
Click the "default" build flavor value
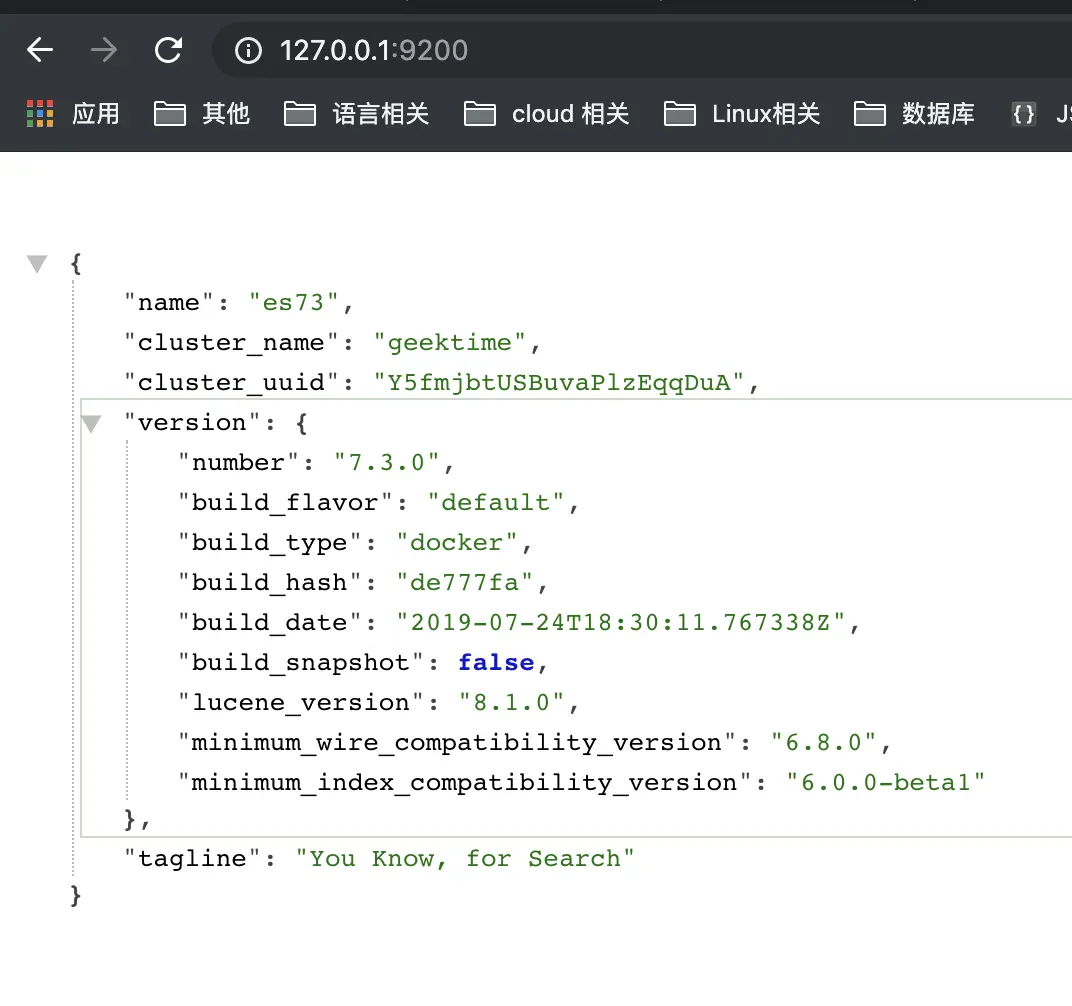[x=496, y=503]
